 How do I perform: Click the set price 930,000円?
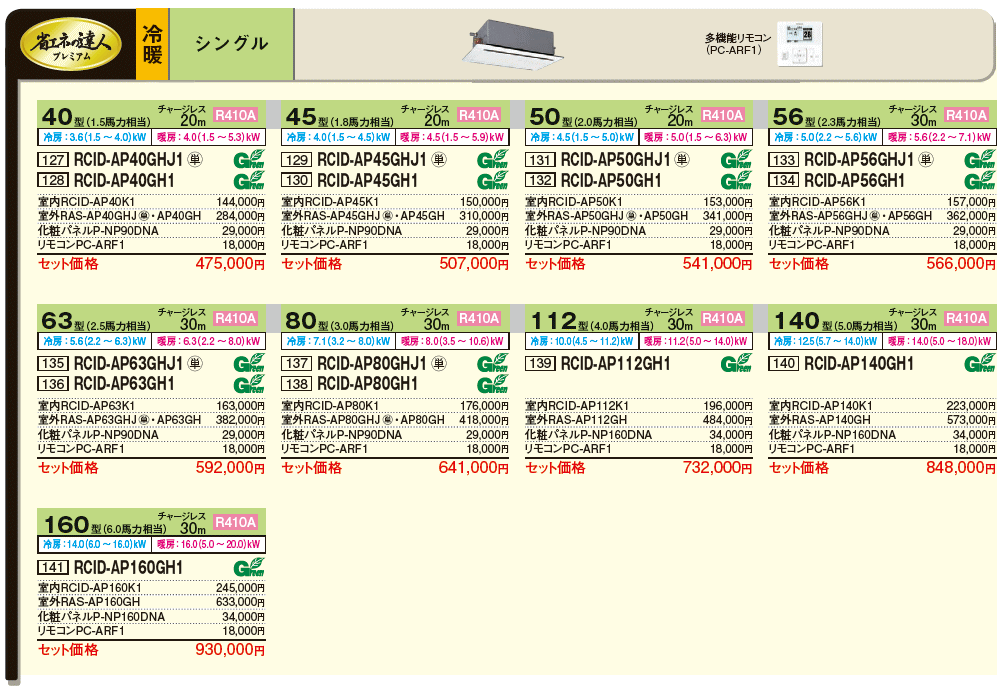[x=230, y=649]
